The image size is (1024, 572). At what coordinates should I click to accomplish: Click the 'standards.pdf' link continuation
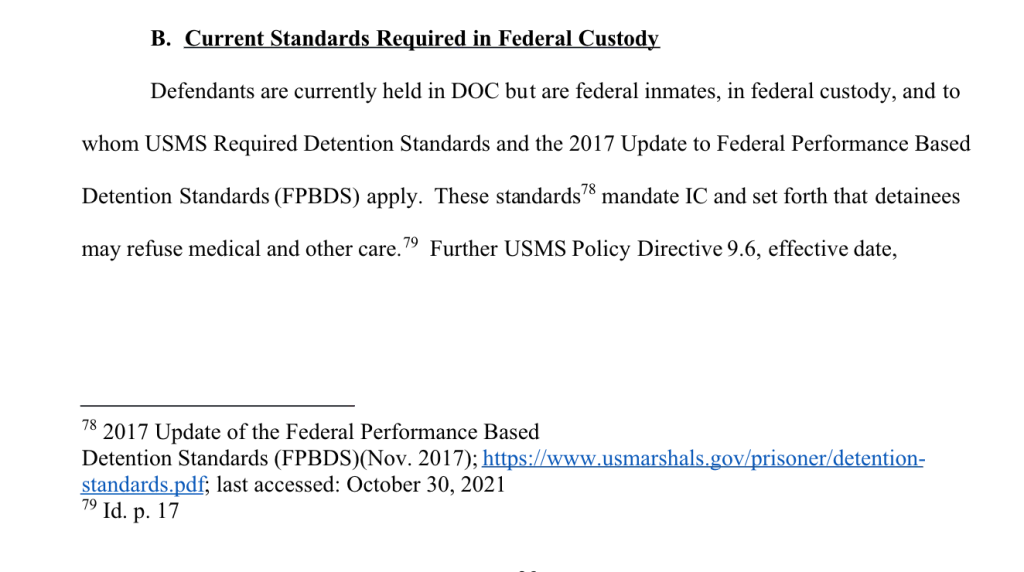click(142, 485)
